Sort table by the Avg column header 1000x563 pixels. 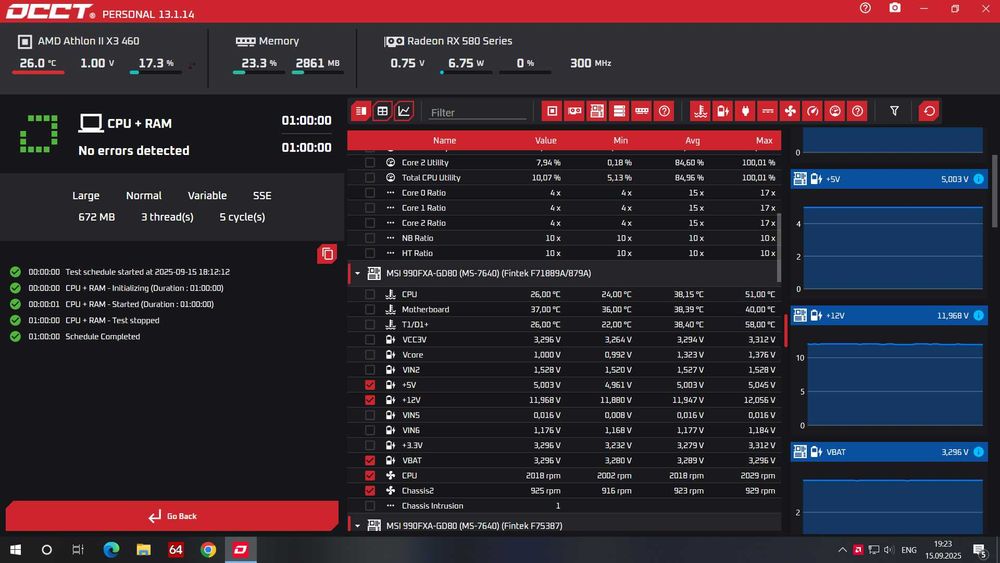[693, 140]
